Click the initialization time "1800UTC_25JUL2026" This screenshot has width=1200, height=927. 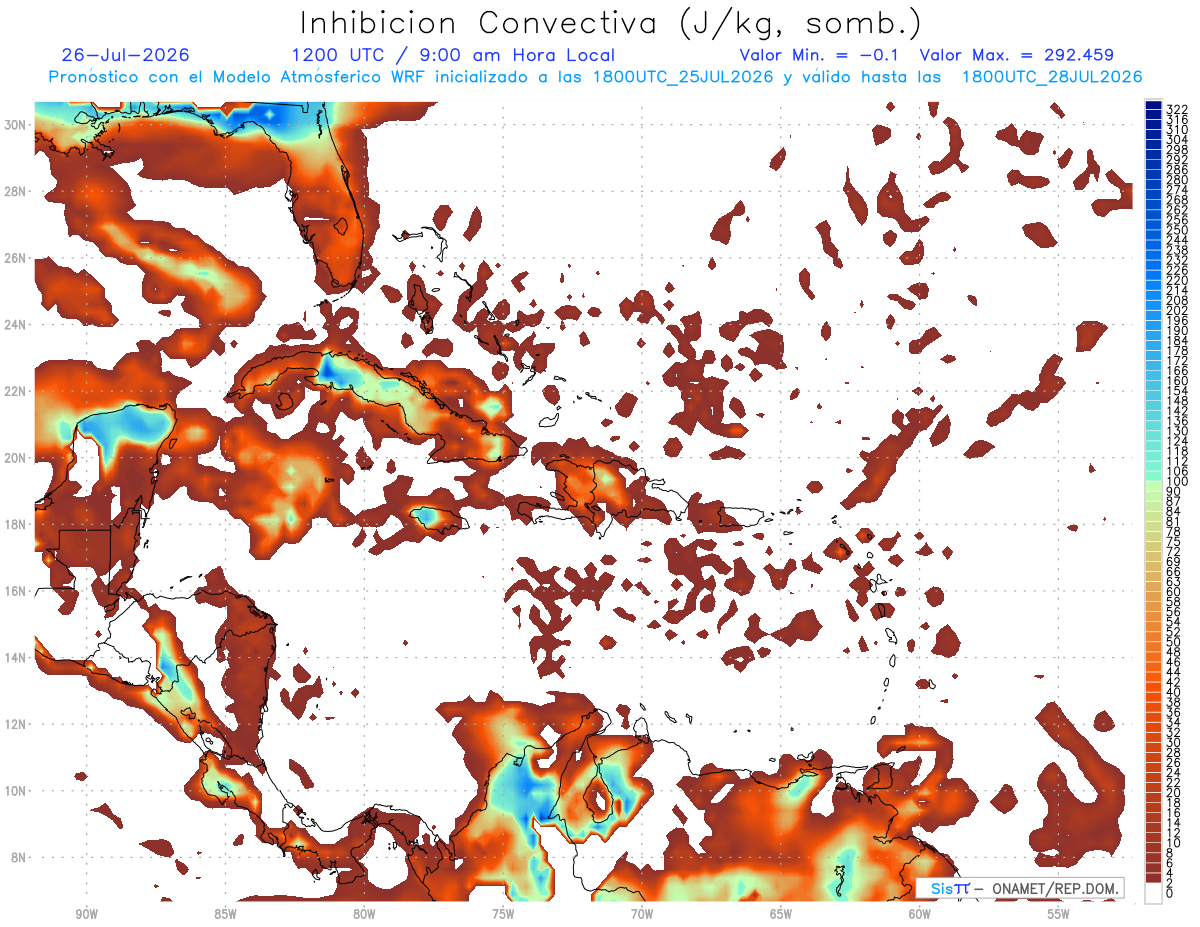click(683, 77)
